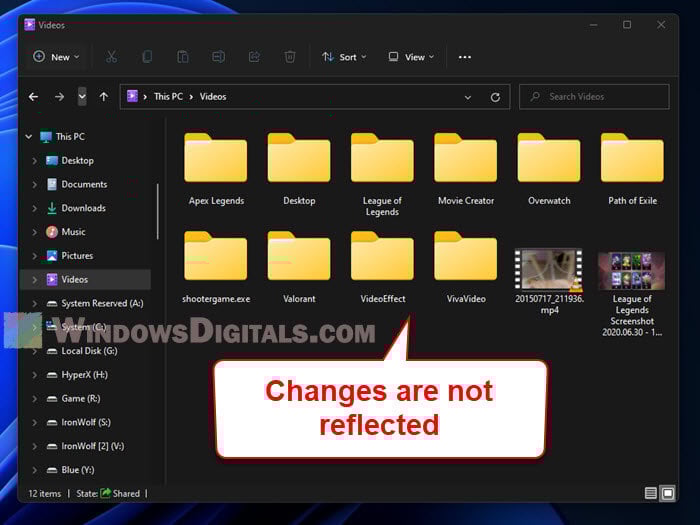Expand the Downloads tree node

point(34,208)
